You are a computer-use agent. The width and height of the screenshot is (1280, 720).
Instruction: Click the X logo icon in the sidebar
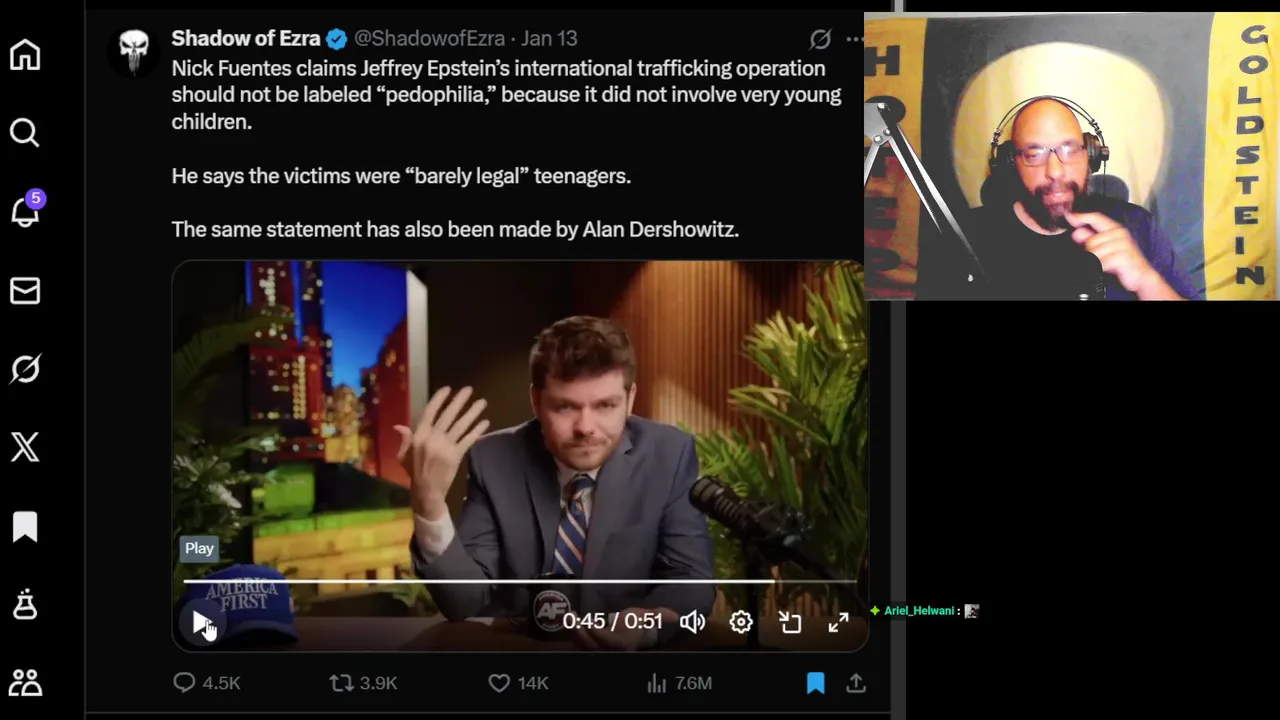click(25, 447)
